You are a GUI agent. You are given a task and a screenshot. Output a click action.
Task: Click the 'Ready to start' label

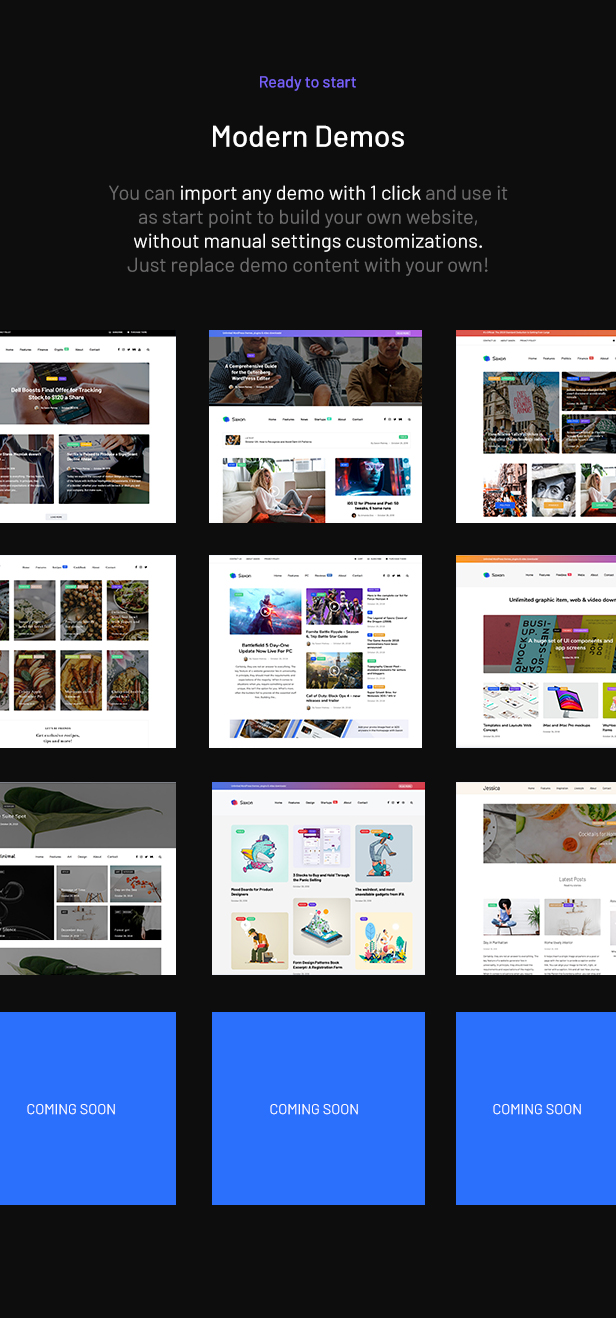(308, 82)
